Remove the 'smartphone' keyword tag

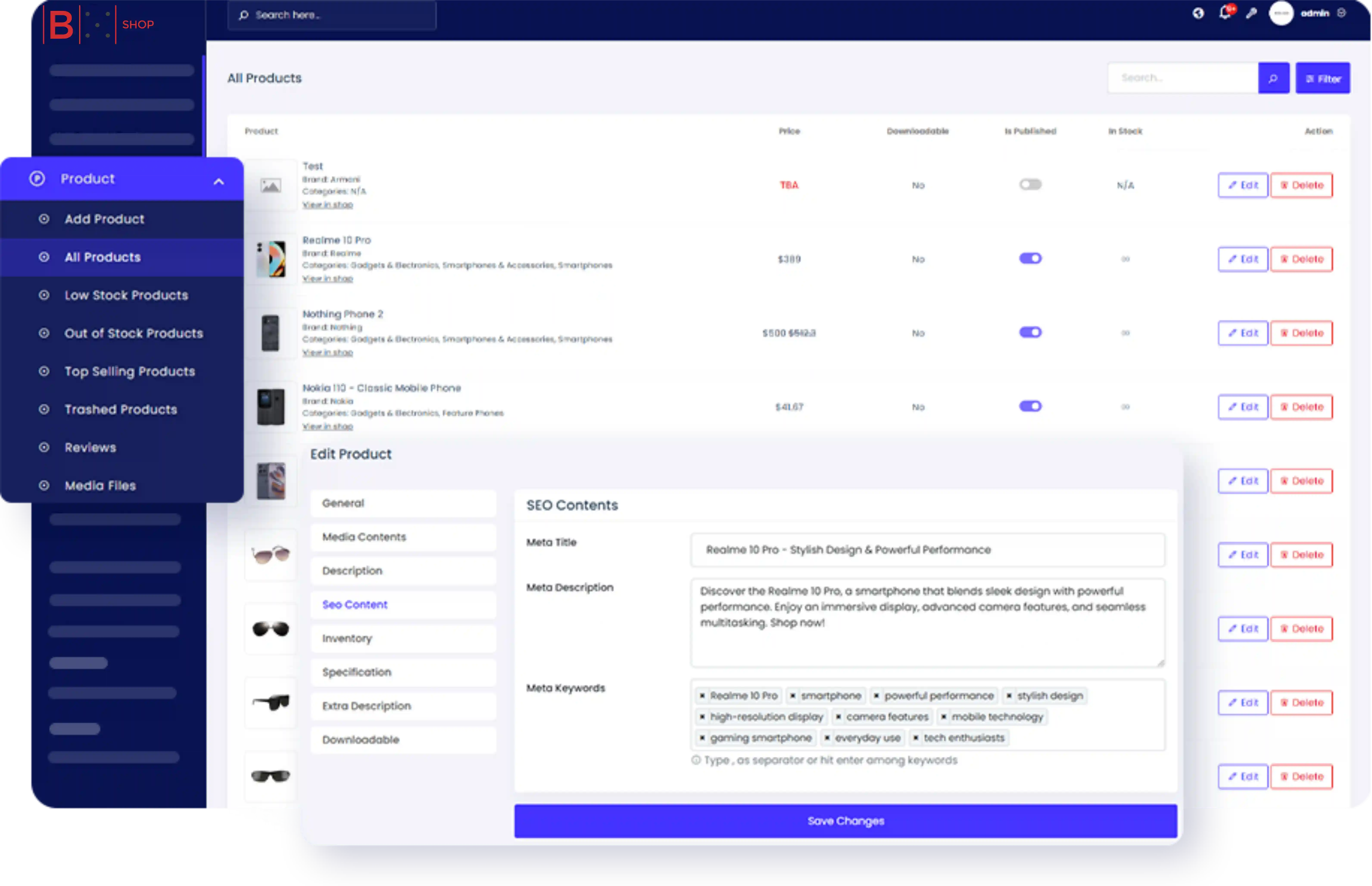coord(792,696)
